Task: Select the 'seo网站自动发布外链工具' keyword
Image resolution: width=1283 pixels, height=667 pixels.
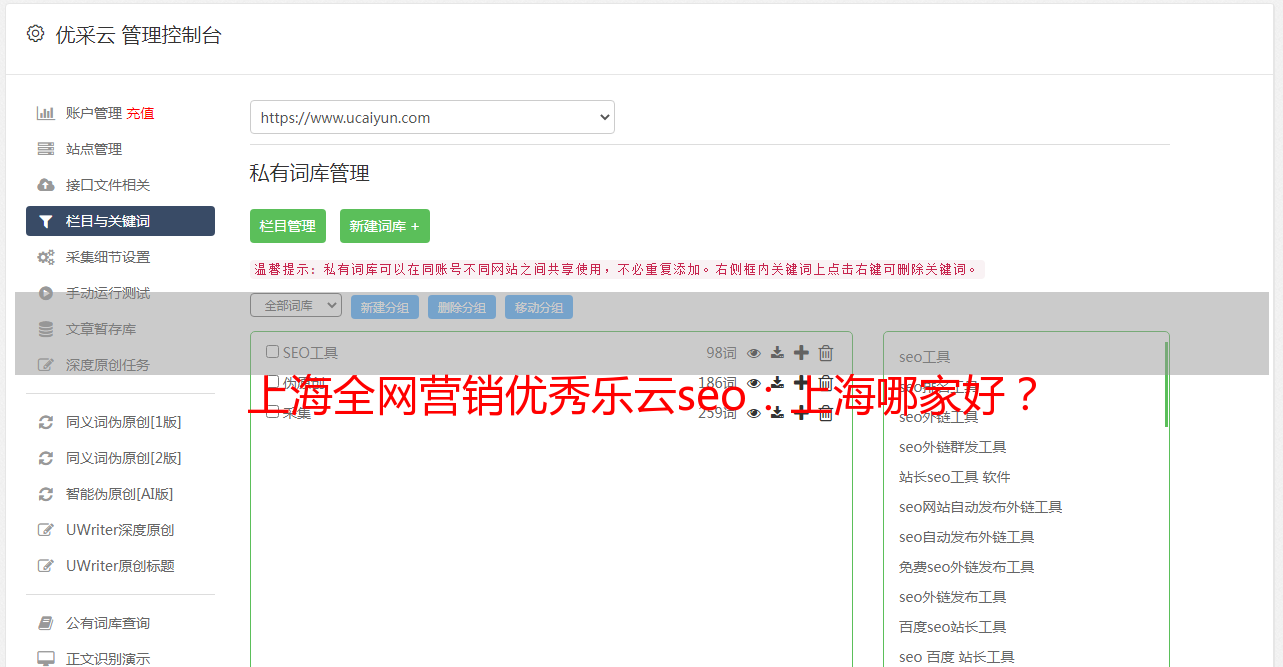Action: tap(981, 507)
